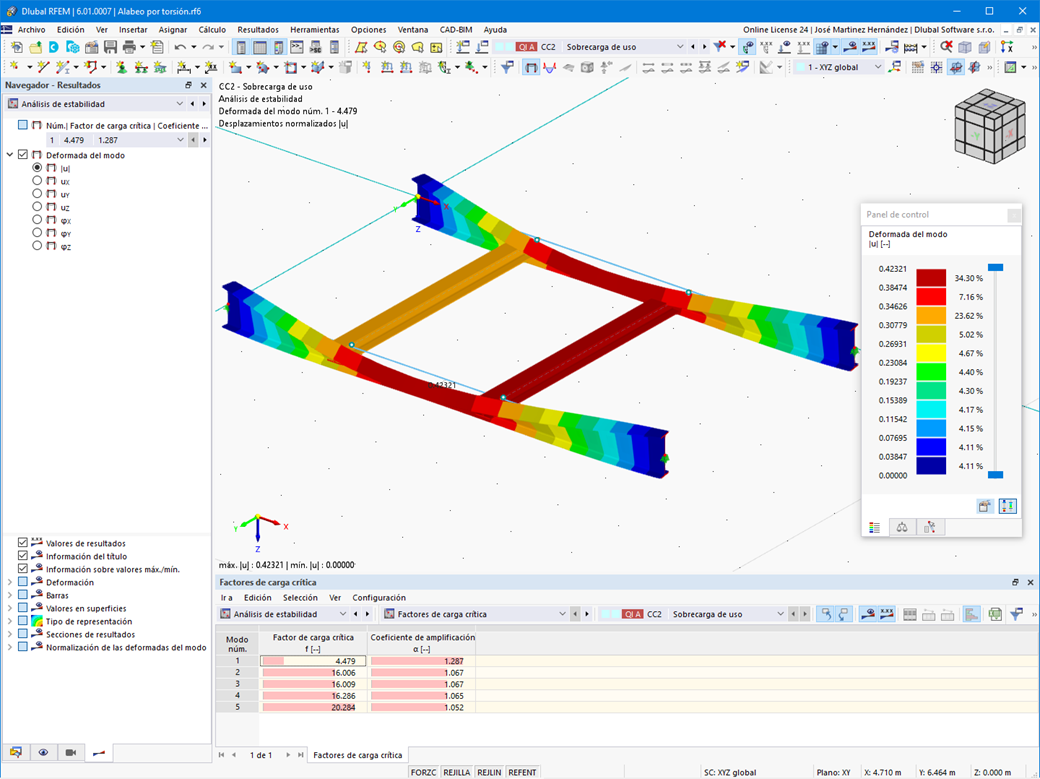Open the Resultados menu
Viewport: 1040px width, 779px height.
click(258, 29)
